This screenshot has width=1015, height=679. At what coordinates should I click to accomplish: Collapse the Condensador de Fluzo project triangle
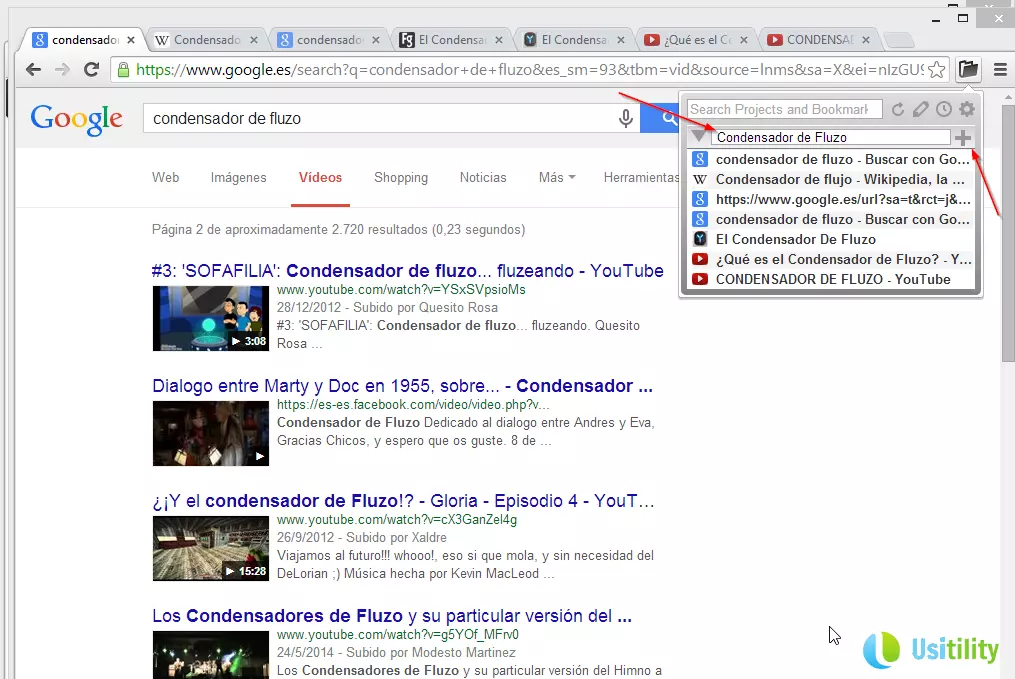pos(699,137)
